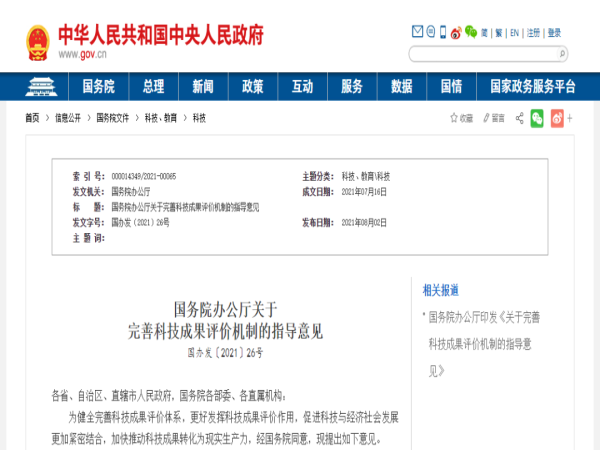Switch language to EN
Viewport: 600px width, 450px height.
514,32
